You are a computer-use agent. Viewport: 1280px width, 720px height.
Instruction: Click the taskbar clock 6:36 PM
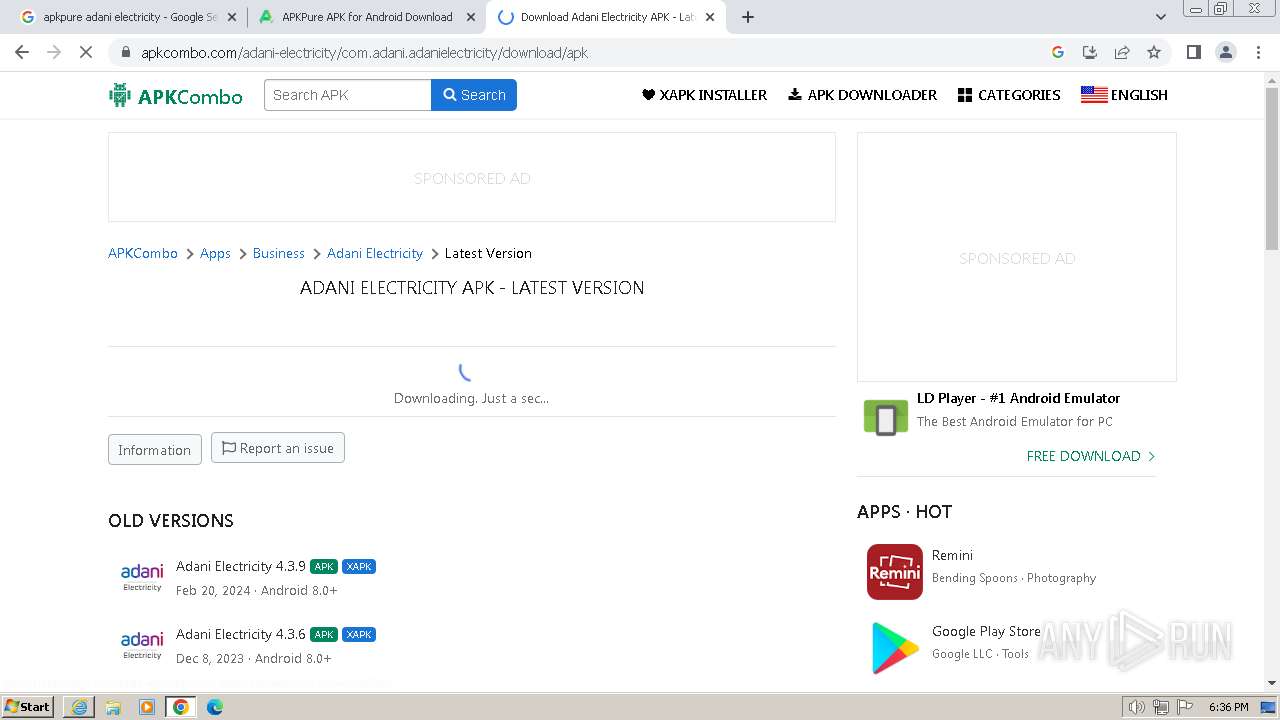(x=1228, y=707)
